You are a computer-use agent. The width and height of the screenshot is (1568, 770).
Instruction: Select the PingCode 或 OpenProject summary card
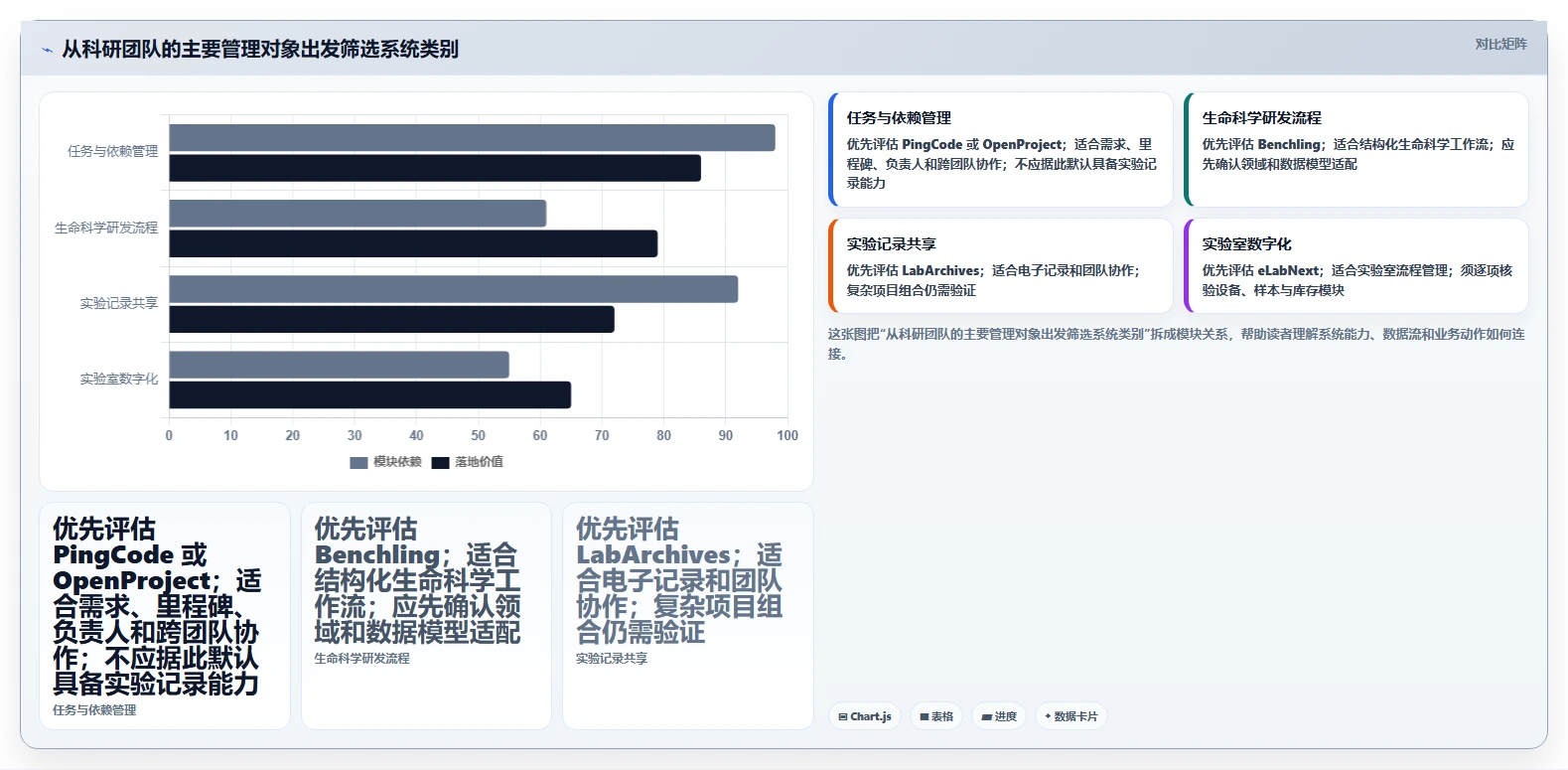pos(165,616)
